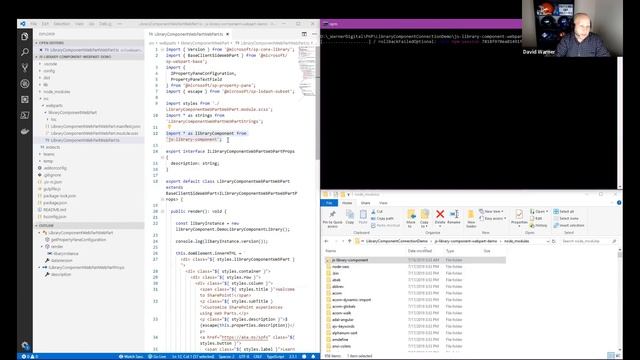Click the Docker whale icon in the activity bar

[24, 131]
